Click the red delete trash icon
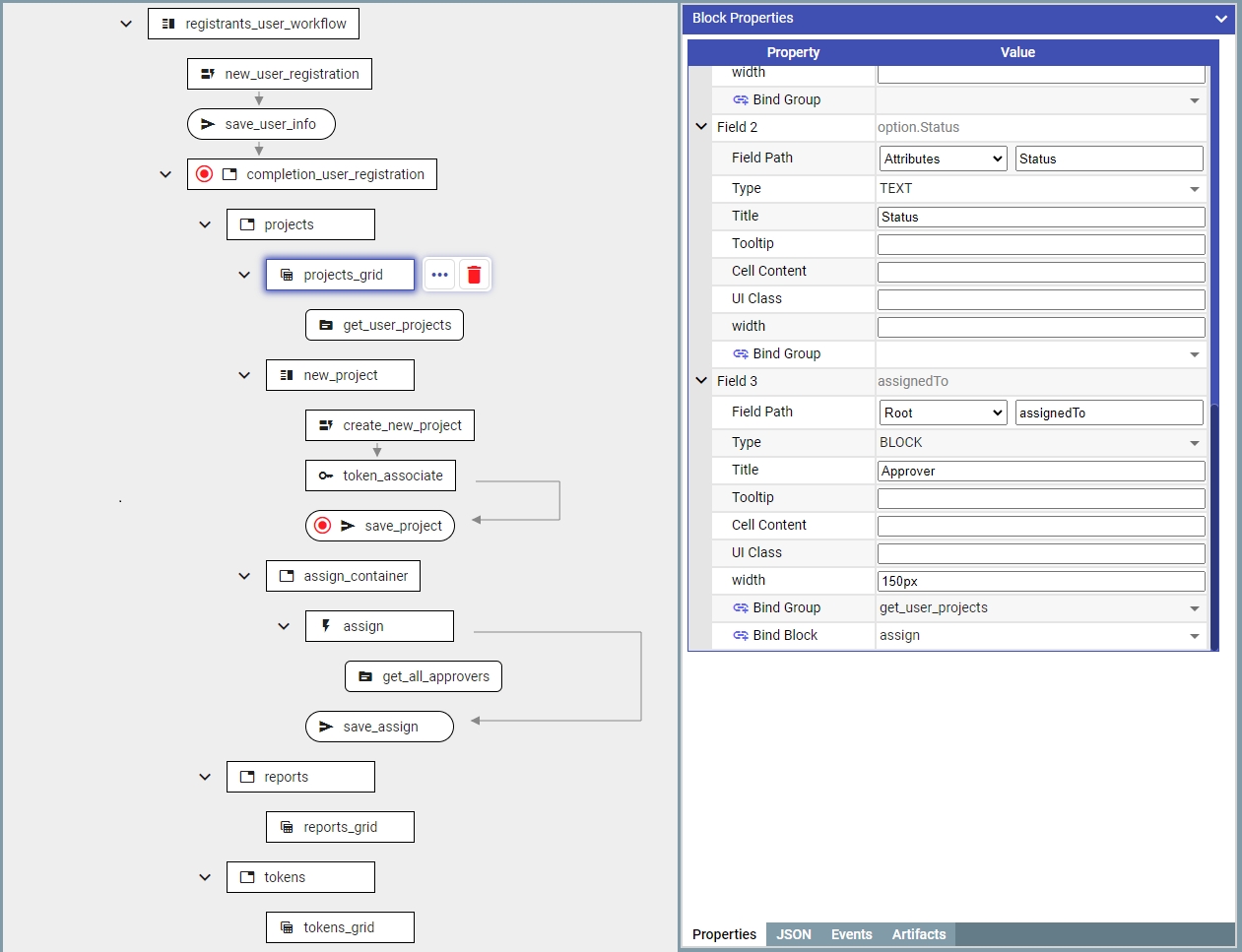 point(474,275)
